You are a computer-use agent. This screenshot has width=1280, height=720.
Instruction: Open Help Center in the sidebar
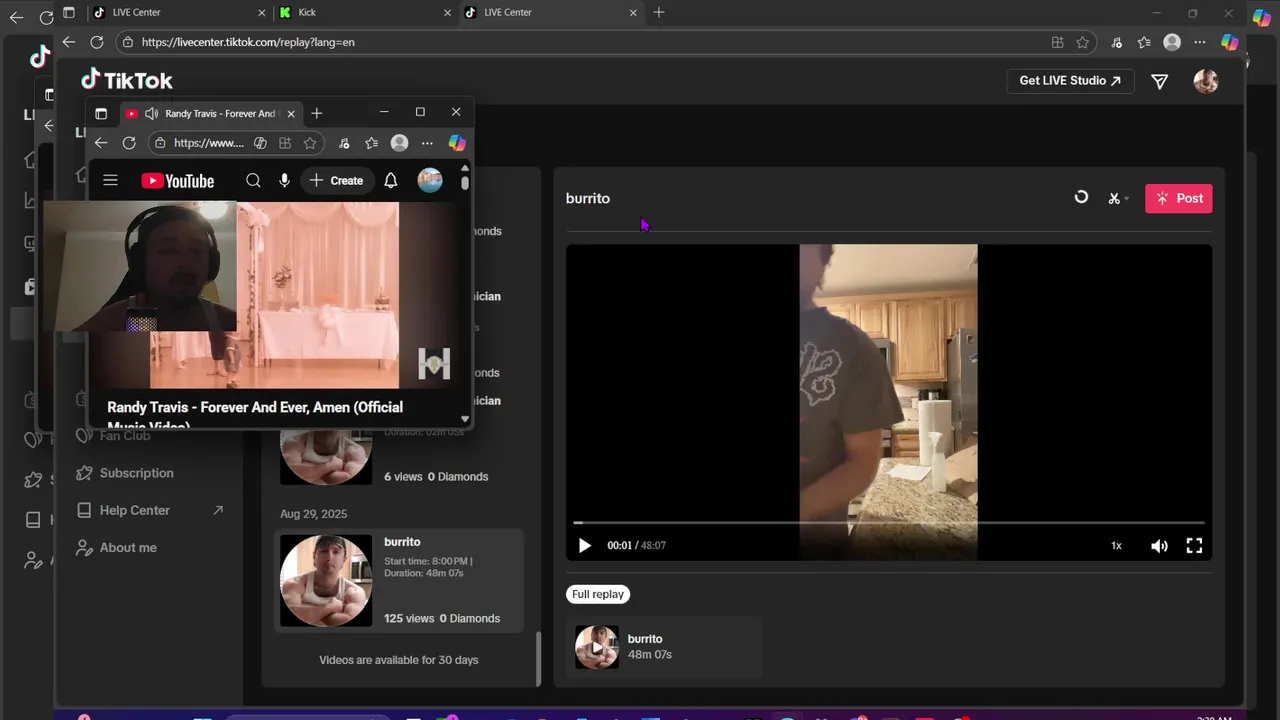pyautogui.click(x=149, y=510)
